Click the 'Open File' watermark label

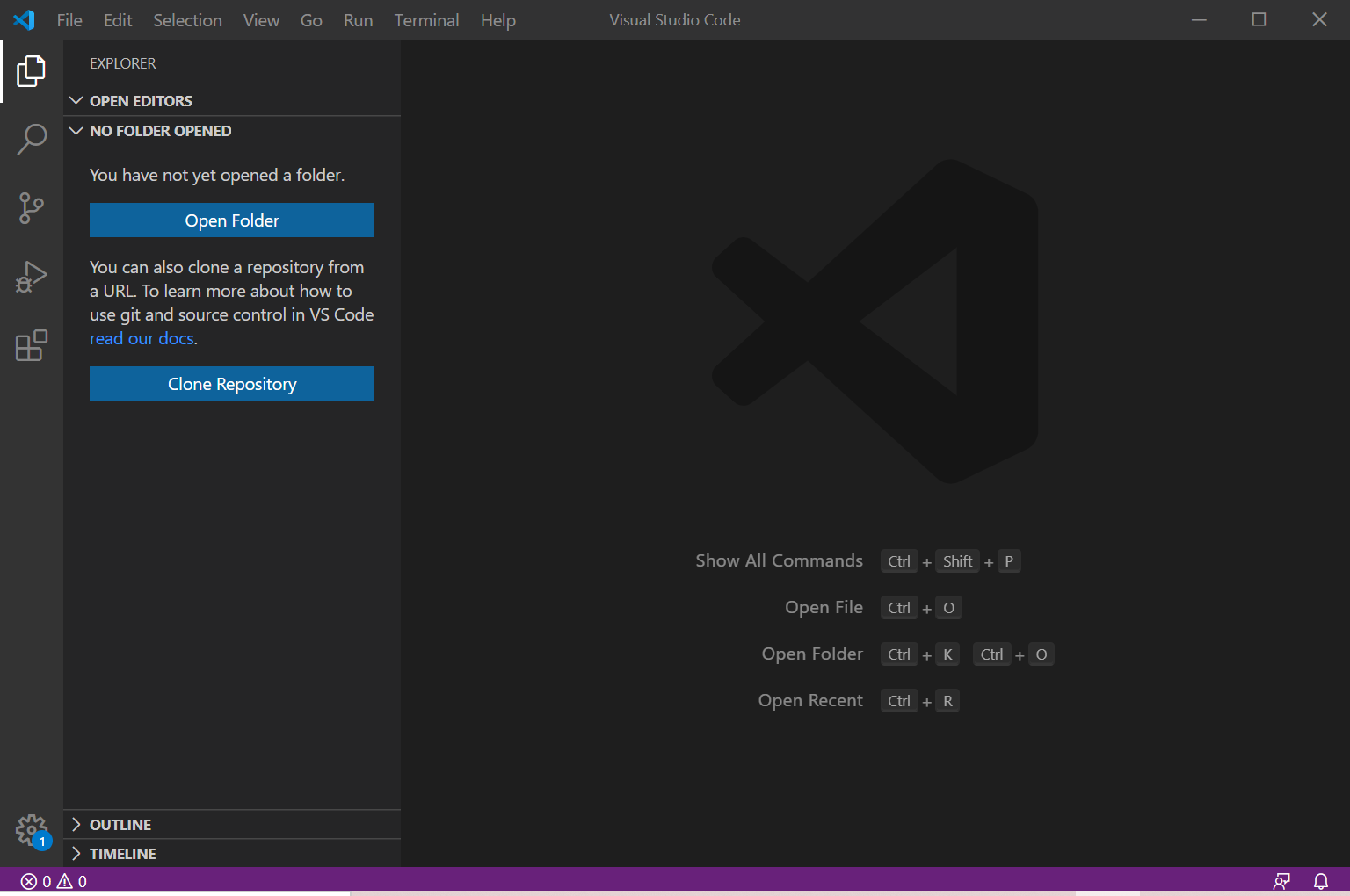[824, 607]
